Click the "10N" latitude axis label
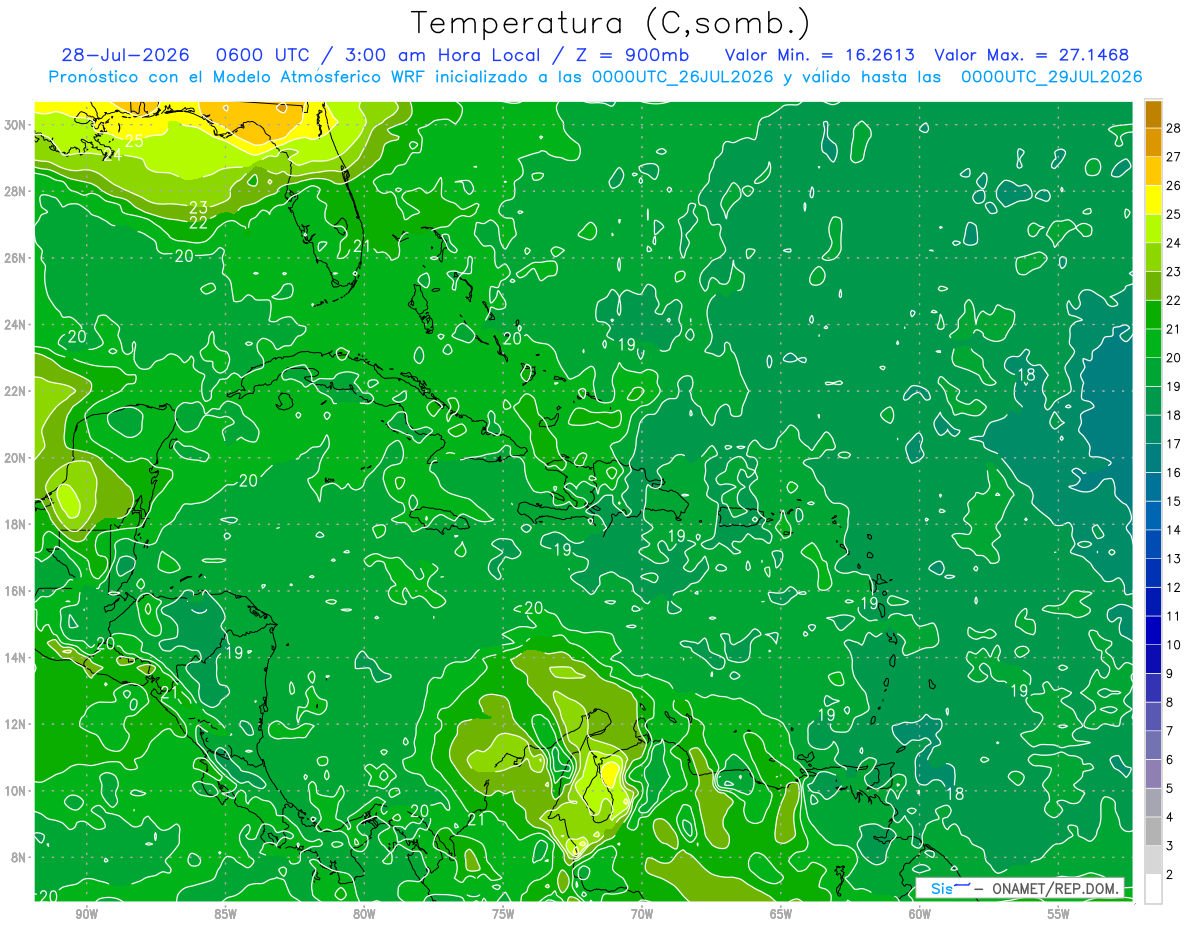The width and height of the screenshot is (1200, 927). pyautogui.click(x=16, y=791)
